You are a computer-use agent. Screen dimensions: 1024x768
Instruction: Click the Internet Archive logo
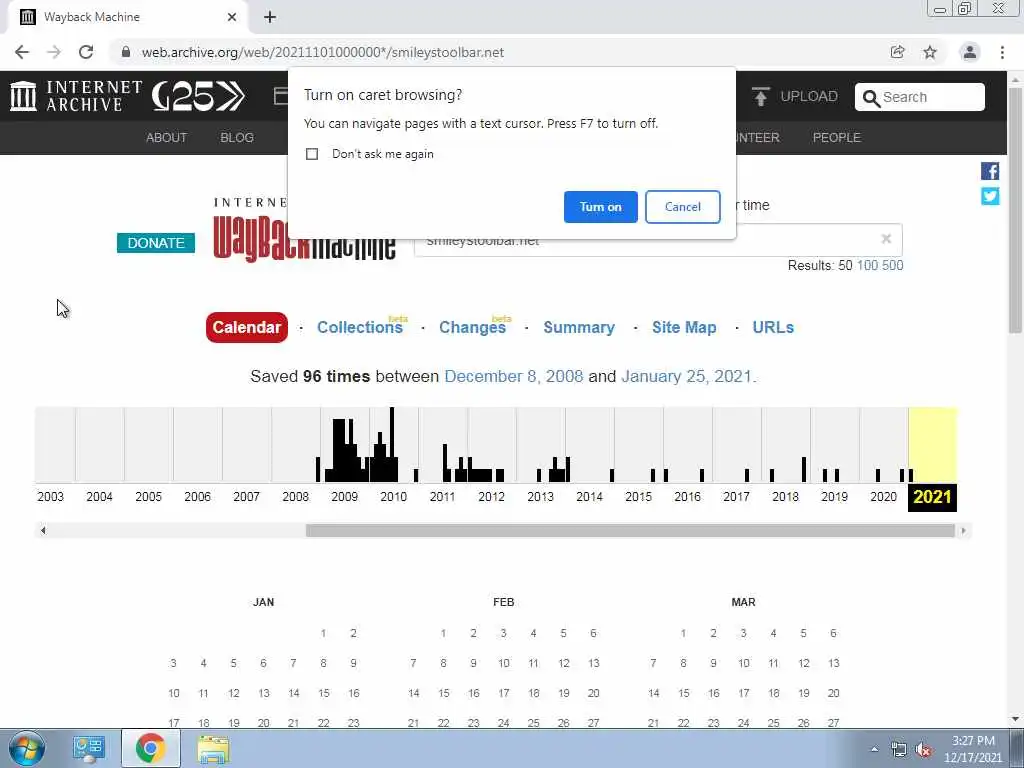(76, 96)
